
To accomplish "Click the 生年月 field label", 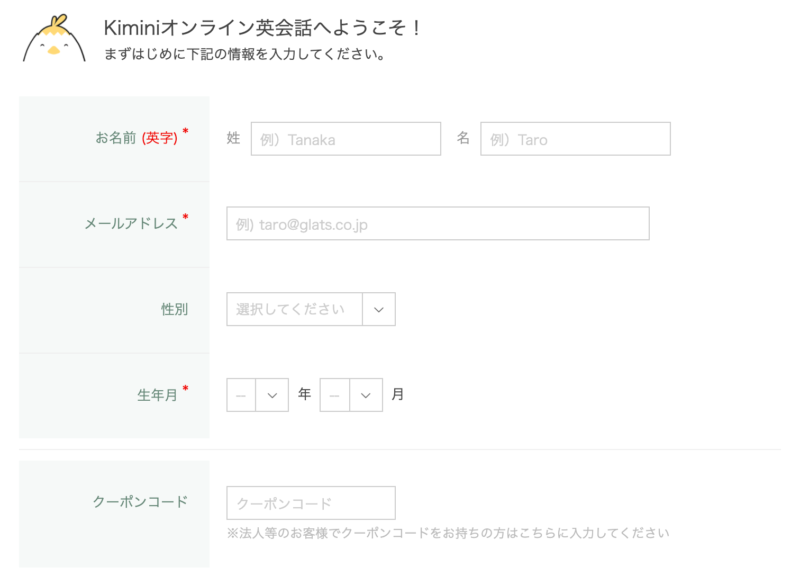I will tap(158, 395).
